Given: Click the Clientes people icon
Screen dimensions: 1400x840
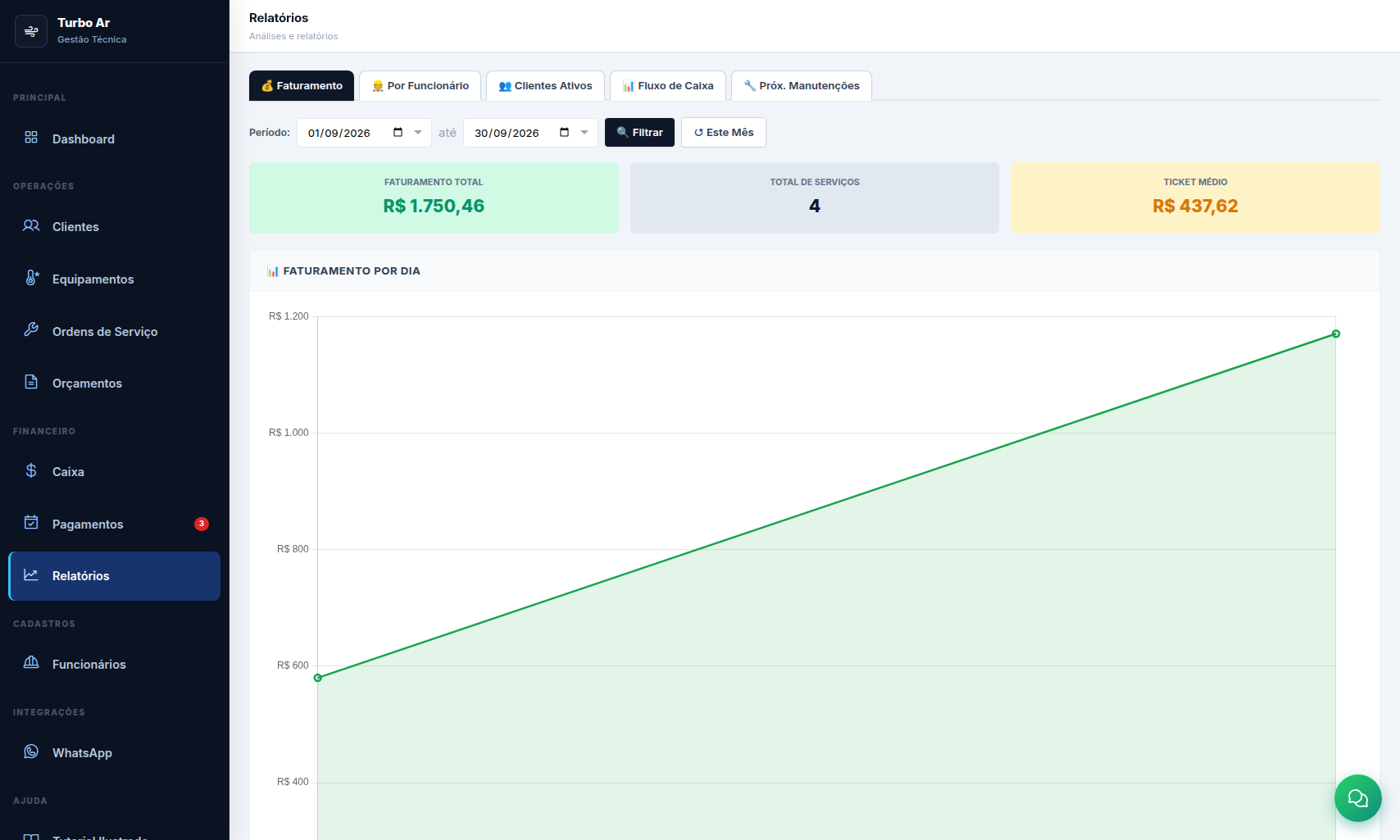Looking at the screenshot, I should pos(31,225).
